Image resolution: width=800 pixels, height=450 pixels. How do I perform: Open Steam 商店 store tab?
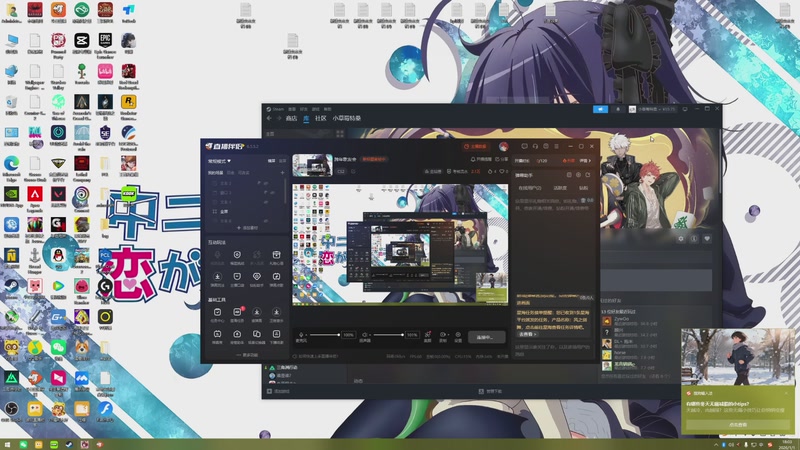click(x=291, y=118)
